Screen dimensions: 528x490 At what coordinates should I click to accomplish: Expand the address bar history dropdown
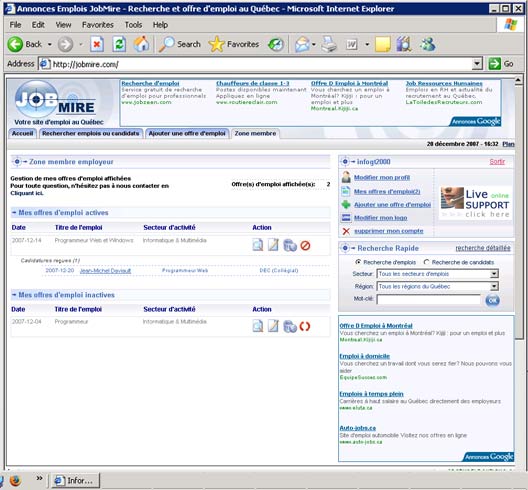point(477,64)
